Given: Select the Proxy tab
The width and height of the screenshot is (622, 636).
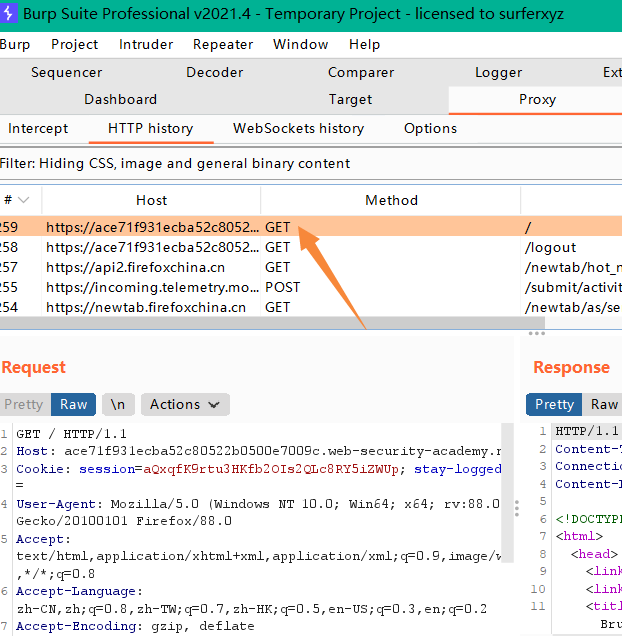Looking at the screenshot, I should coord(537,99).
